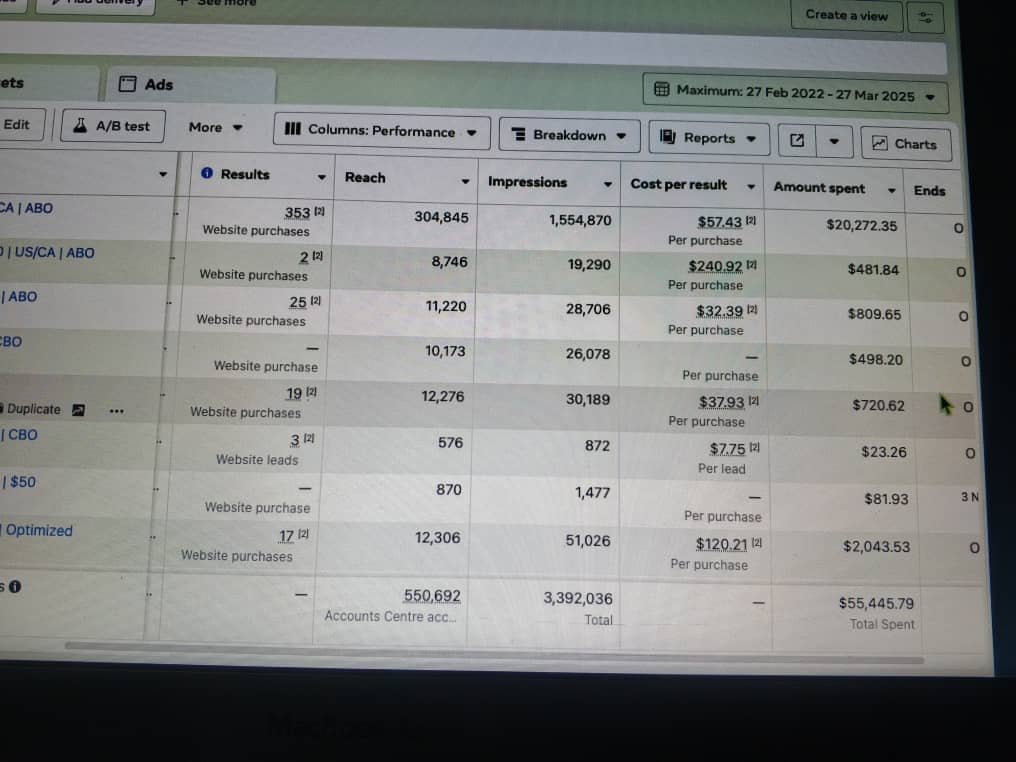This screenshot has width=1016, height=762.
Task: Sort by the Amount spent column header
Action: point(819,188)
